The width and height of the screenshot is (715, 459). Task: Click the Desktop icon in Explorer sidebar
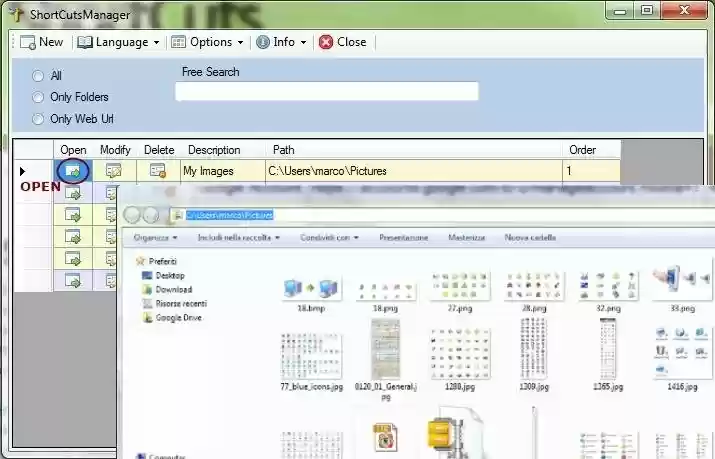[147, 275]
